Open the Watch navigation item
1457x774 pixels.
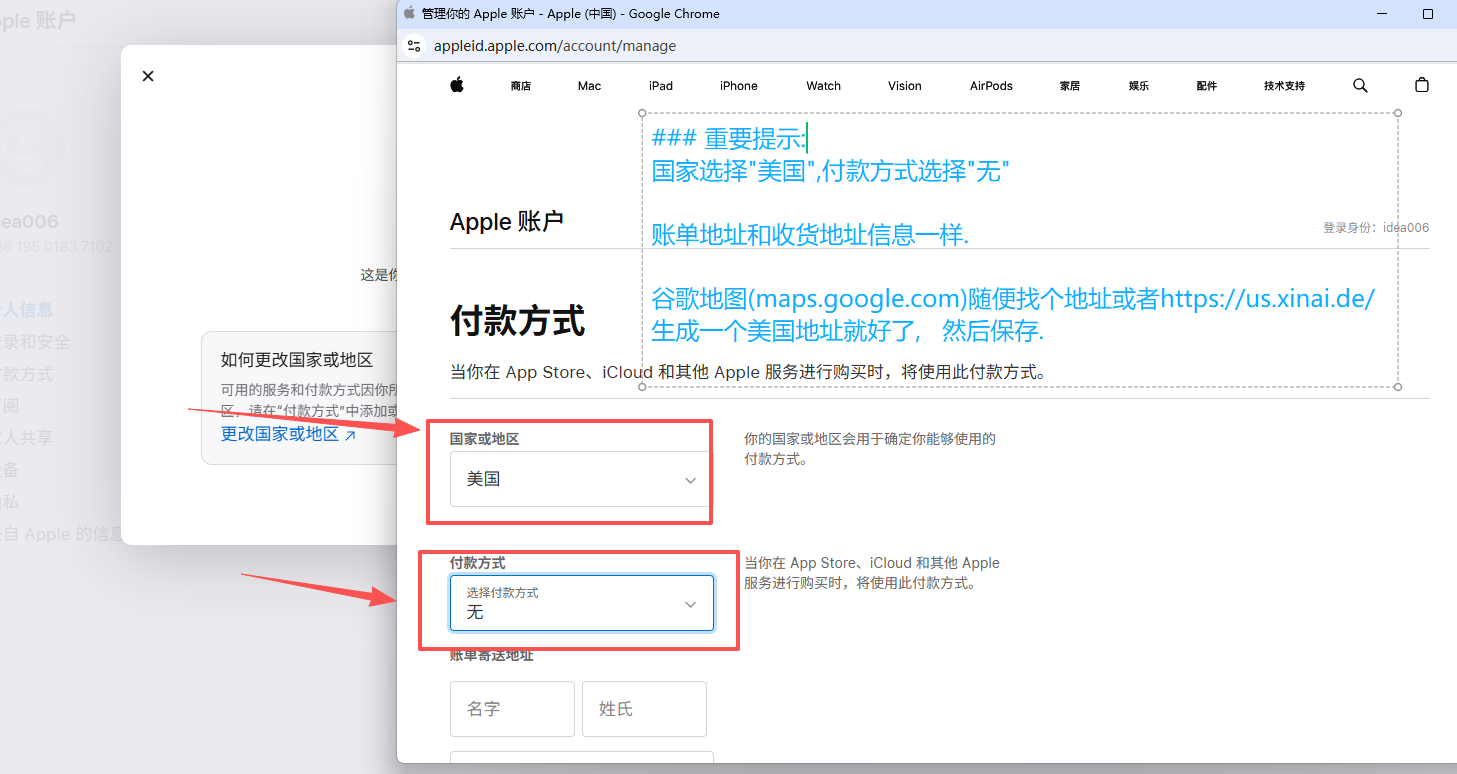tap(824, 86)
